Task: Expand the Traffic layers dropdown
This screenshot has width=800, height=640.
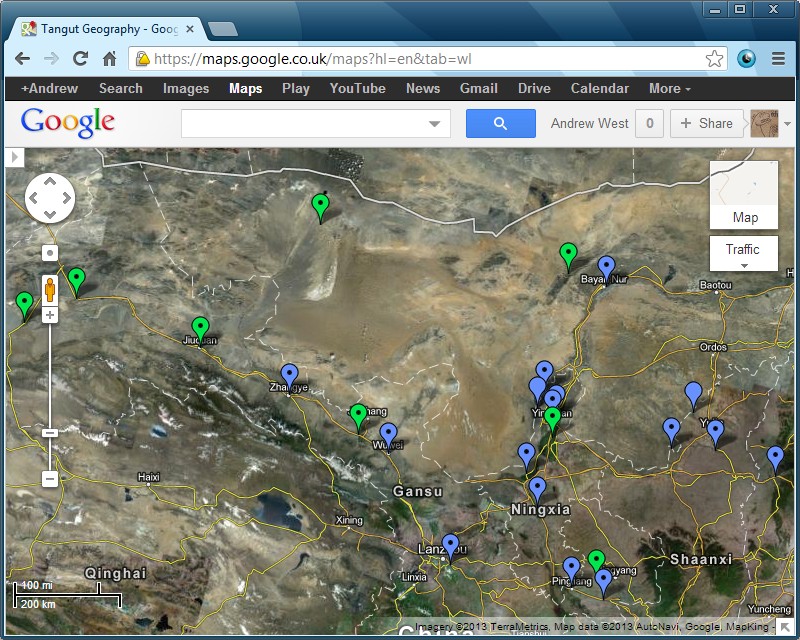Action: click(744, 253)
